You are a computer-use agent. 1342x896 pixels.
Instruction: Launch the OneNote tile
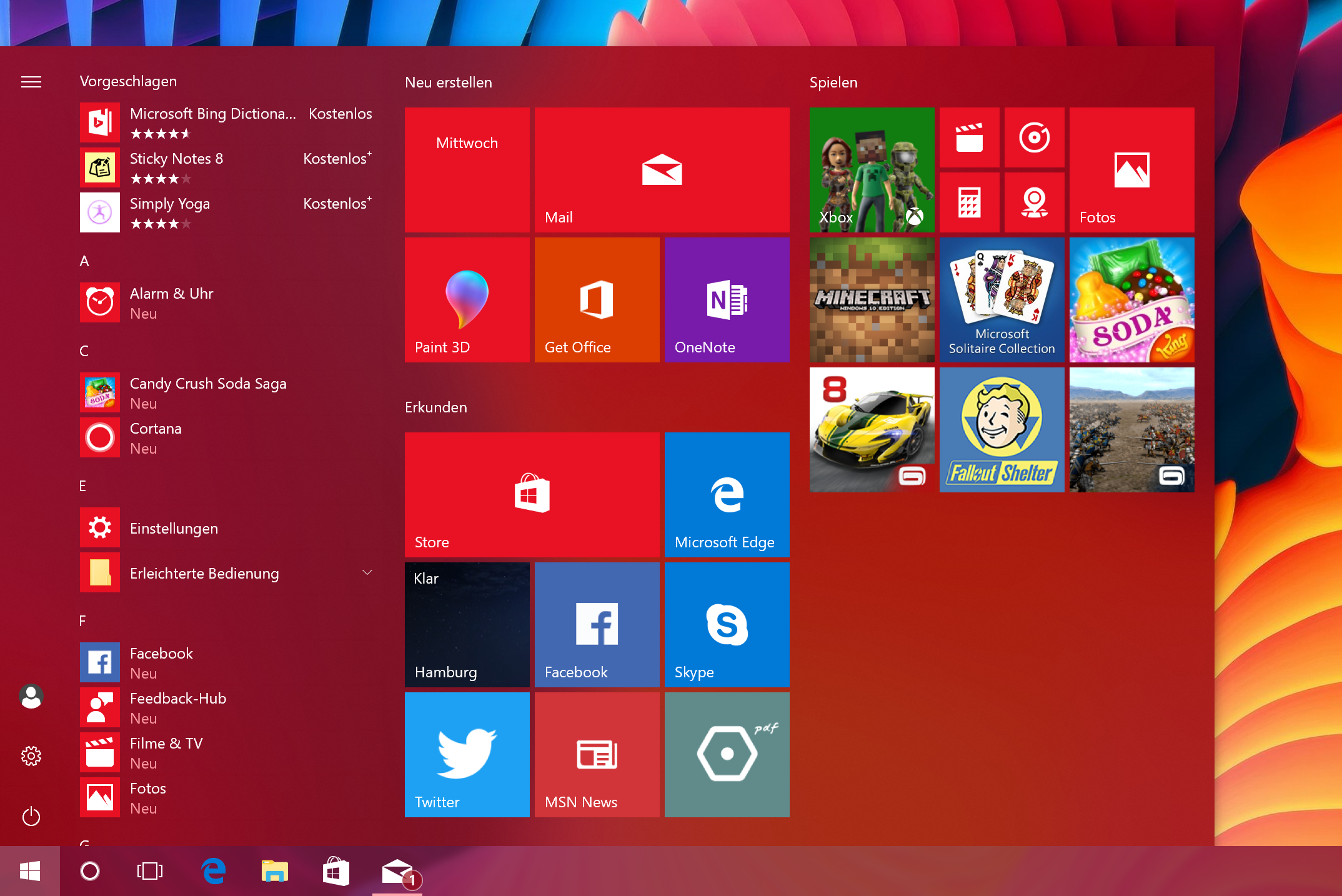pos(727,300)
